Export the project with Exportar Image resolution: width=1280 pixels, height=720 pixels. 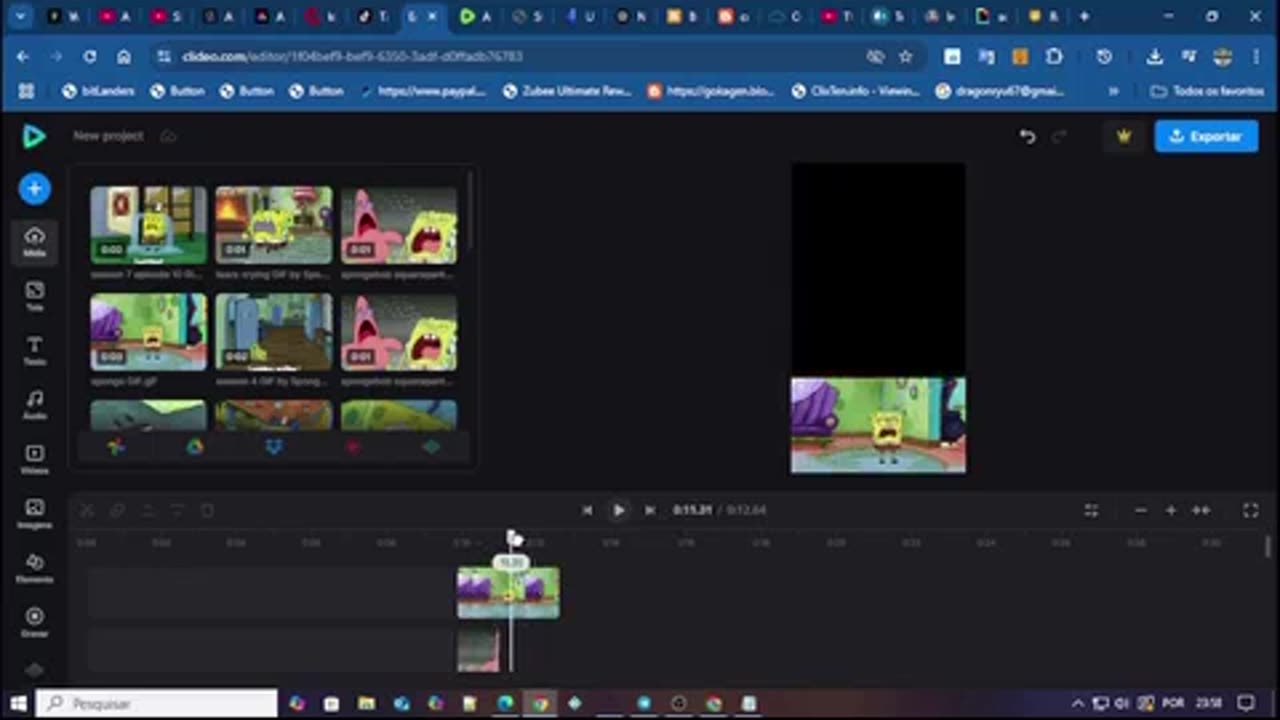click(1206, 136)
